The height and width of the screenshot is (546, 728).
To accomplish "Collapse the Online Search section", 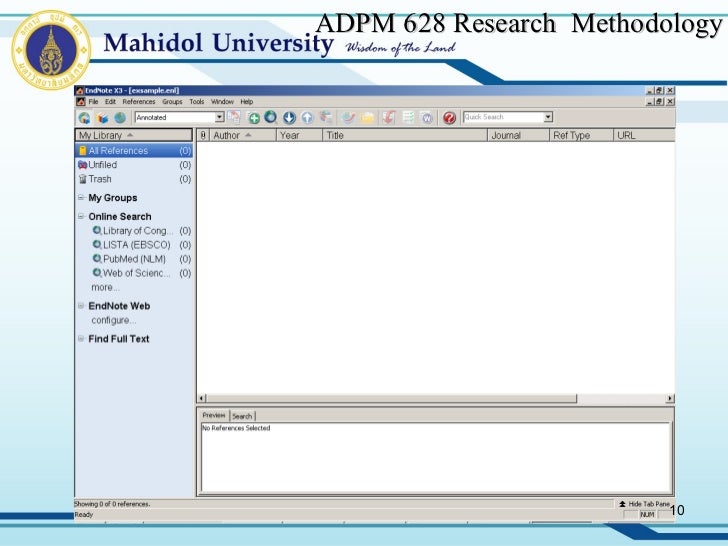I will pos(81,216).
